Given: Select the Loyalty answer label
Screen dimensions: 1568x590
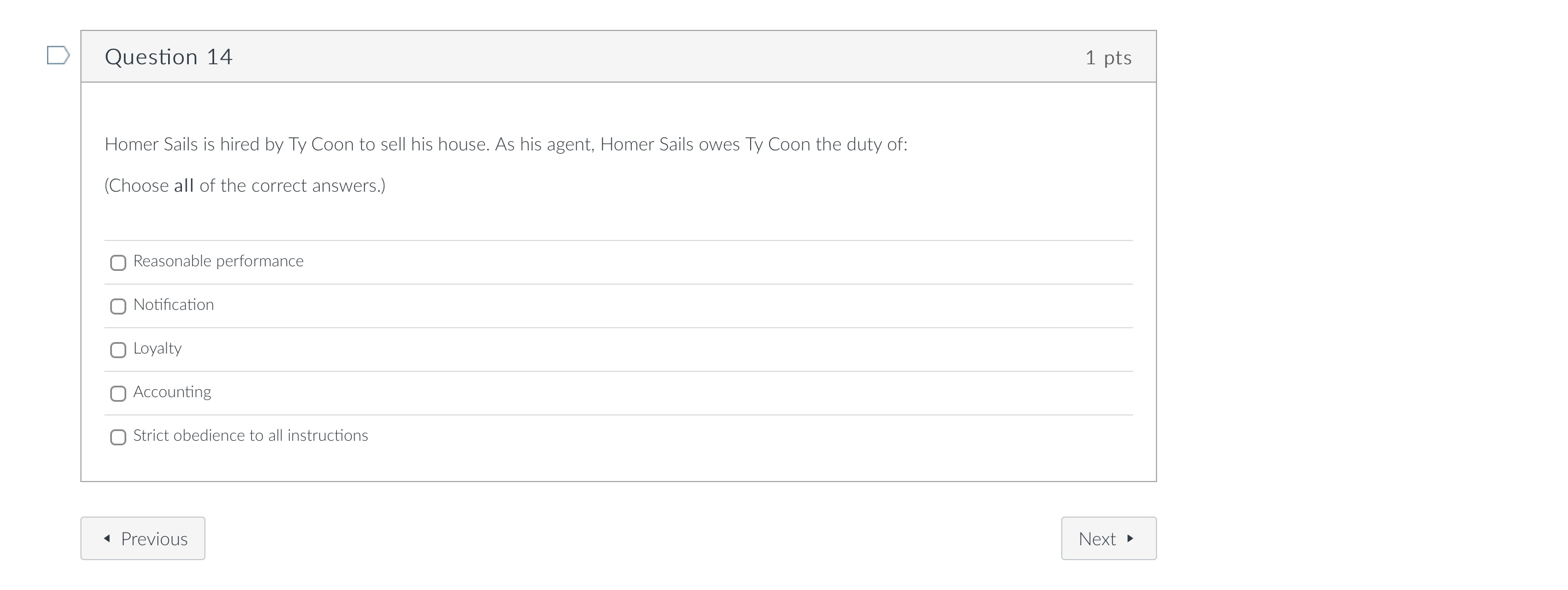Looking at the screenshot, I should tap(157, 348).
